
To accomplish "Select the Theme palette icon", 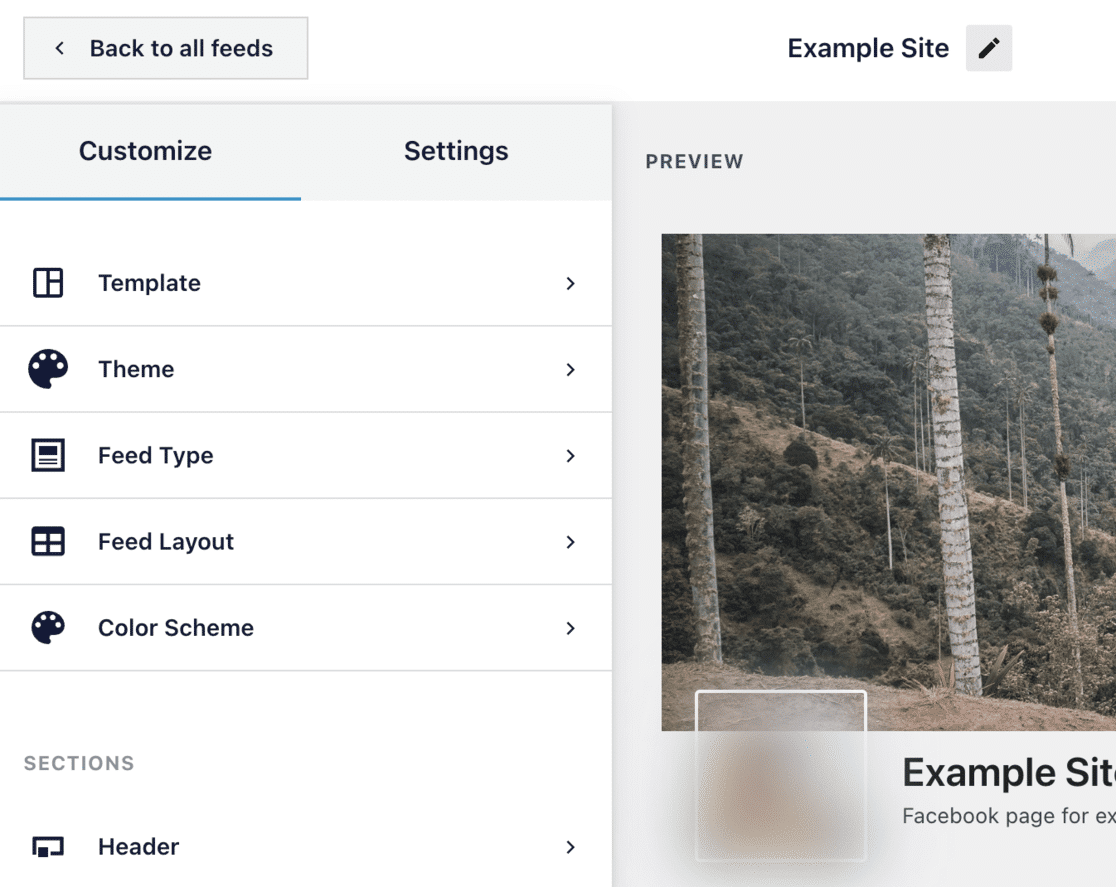I will click(48, 369).
